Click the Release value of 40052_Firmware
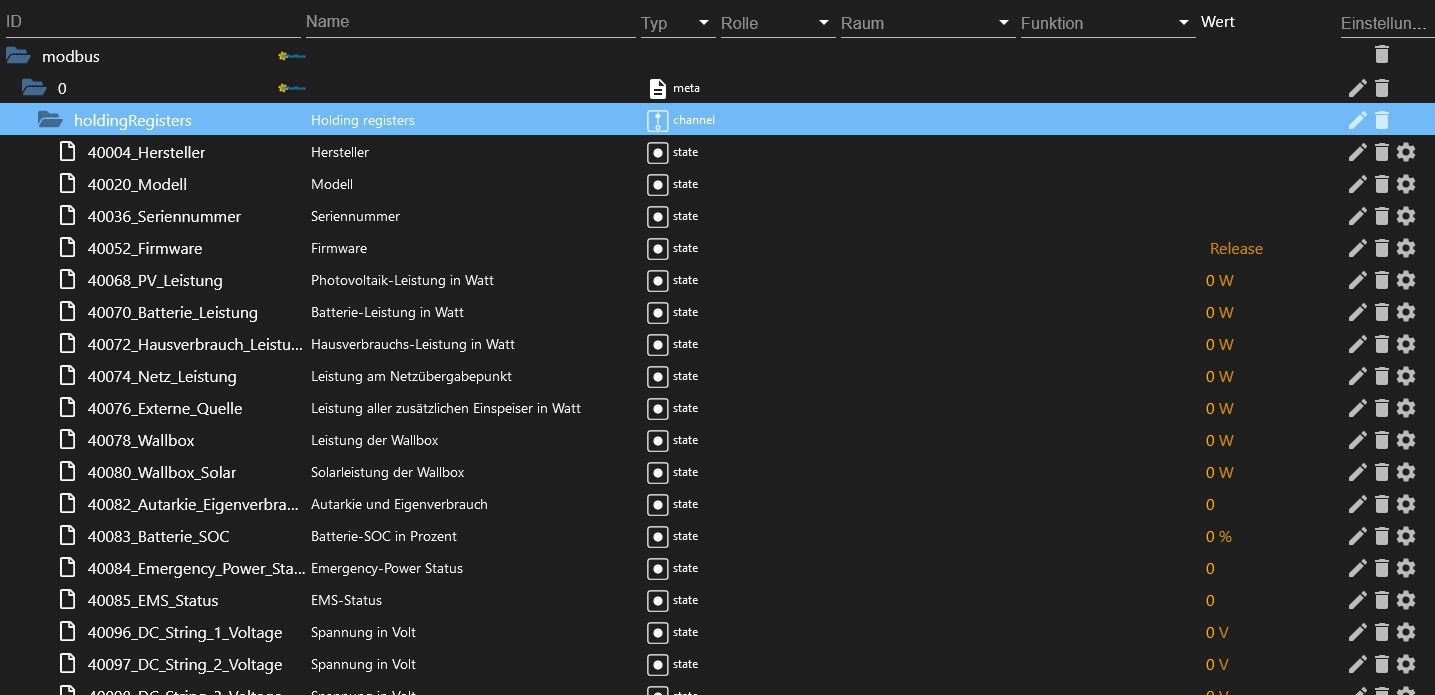The height and width of the screenshot is (695, 1435). [1236, 248]
